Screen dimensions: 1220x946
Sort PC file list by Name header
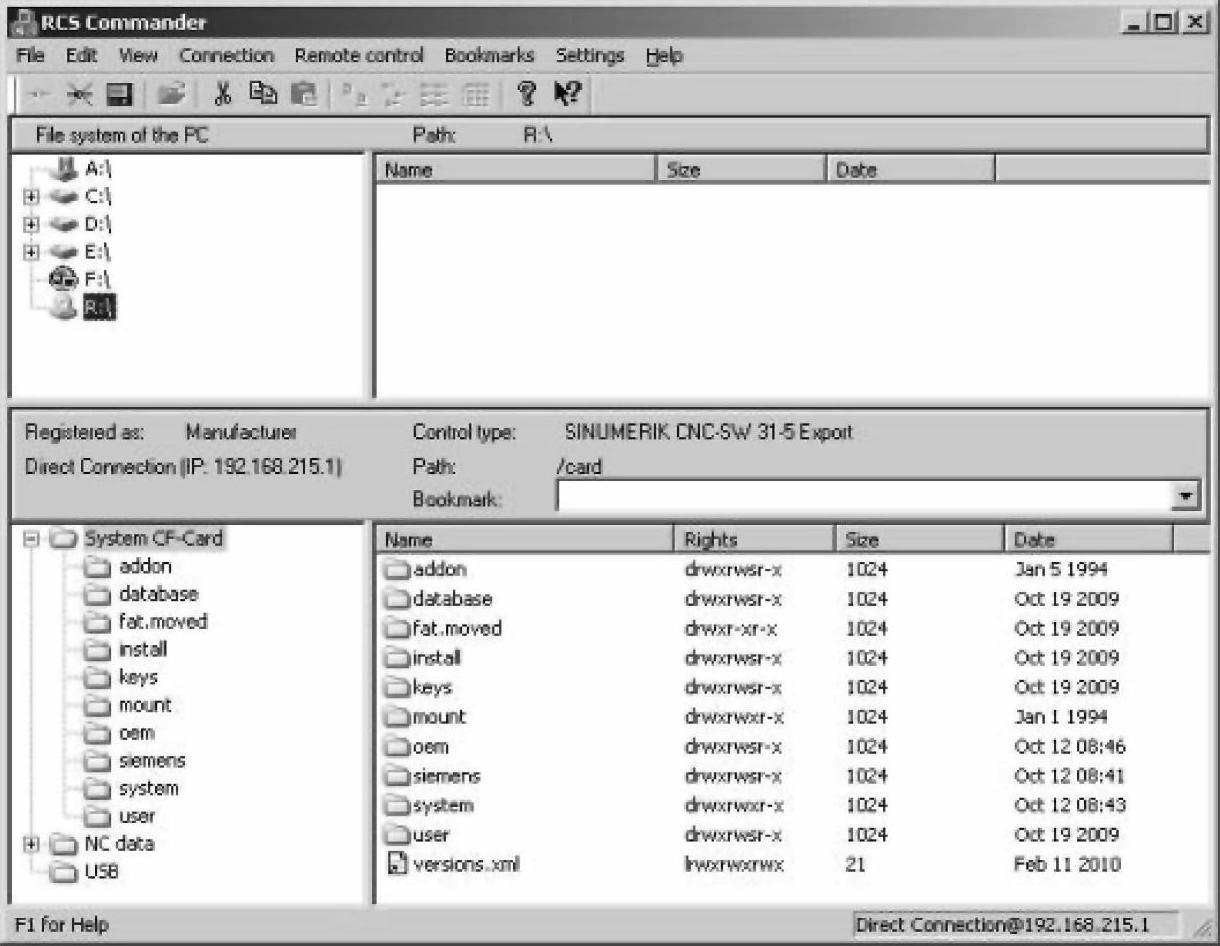pyautogui.click(x=515, y=171)
